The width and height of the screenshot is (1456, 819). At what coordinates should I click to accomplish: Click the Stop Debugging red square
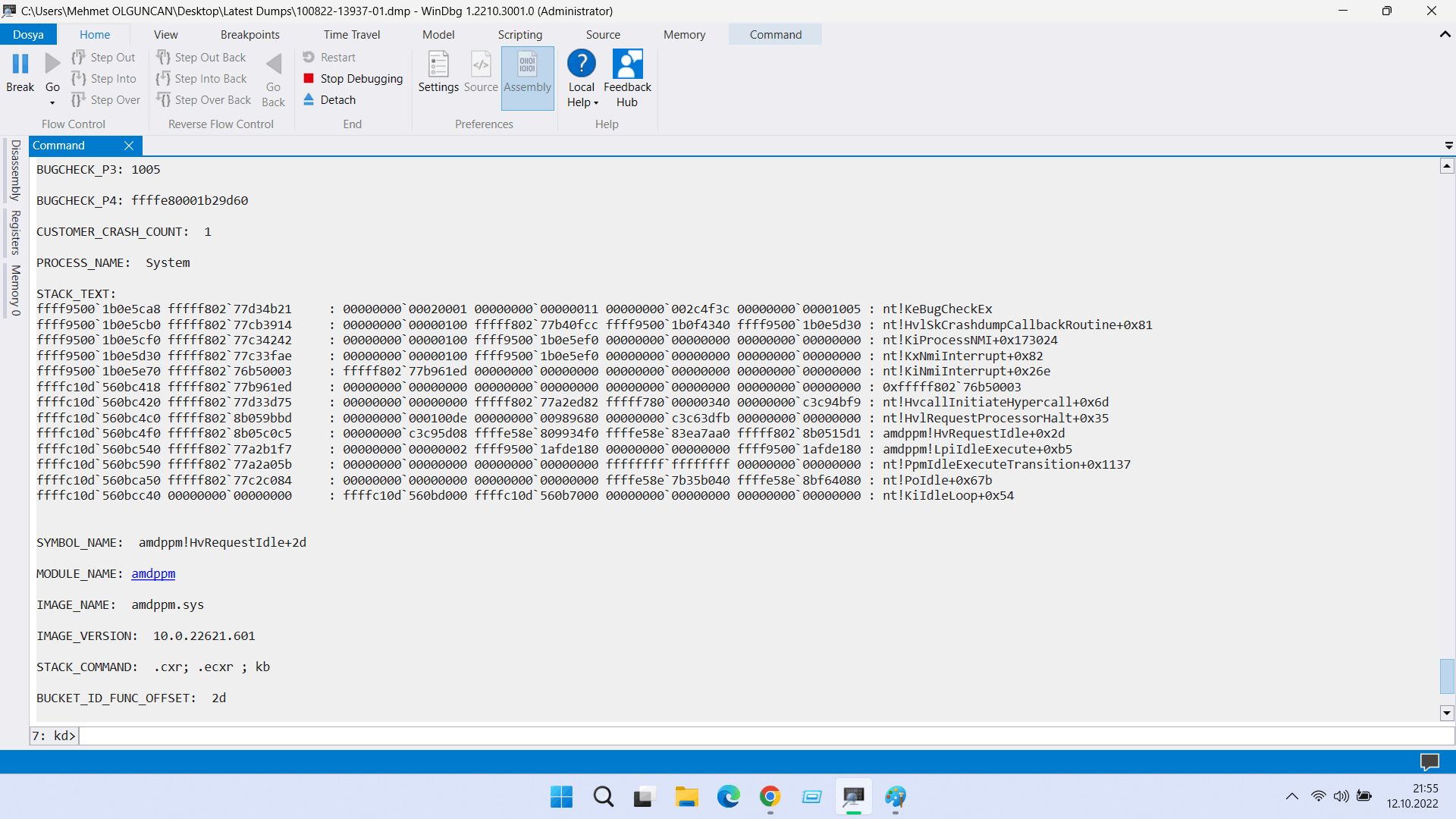[x=309, y=78]
